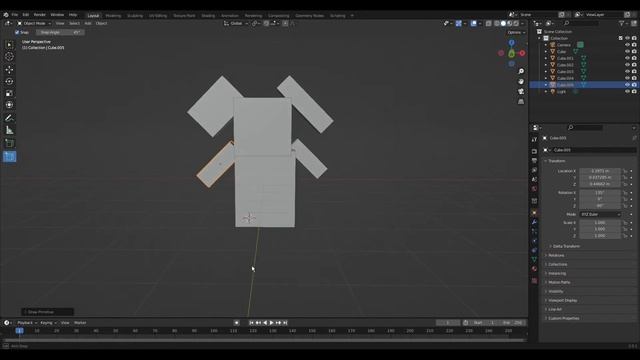Open the Modifiers wrench properties tab
640x360 pixels.
pos(534,222)
